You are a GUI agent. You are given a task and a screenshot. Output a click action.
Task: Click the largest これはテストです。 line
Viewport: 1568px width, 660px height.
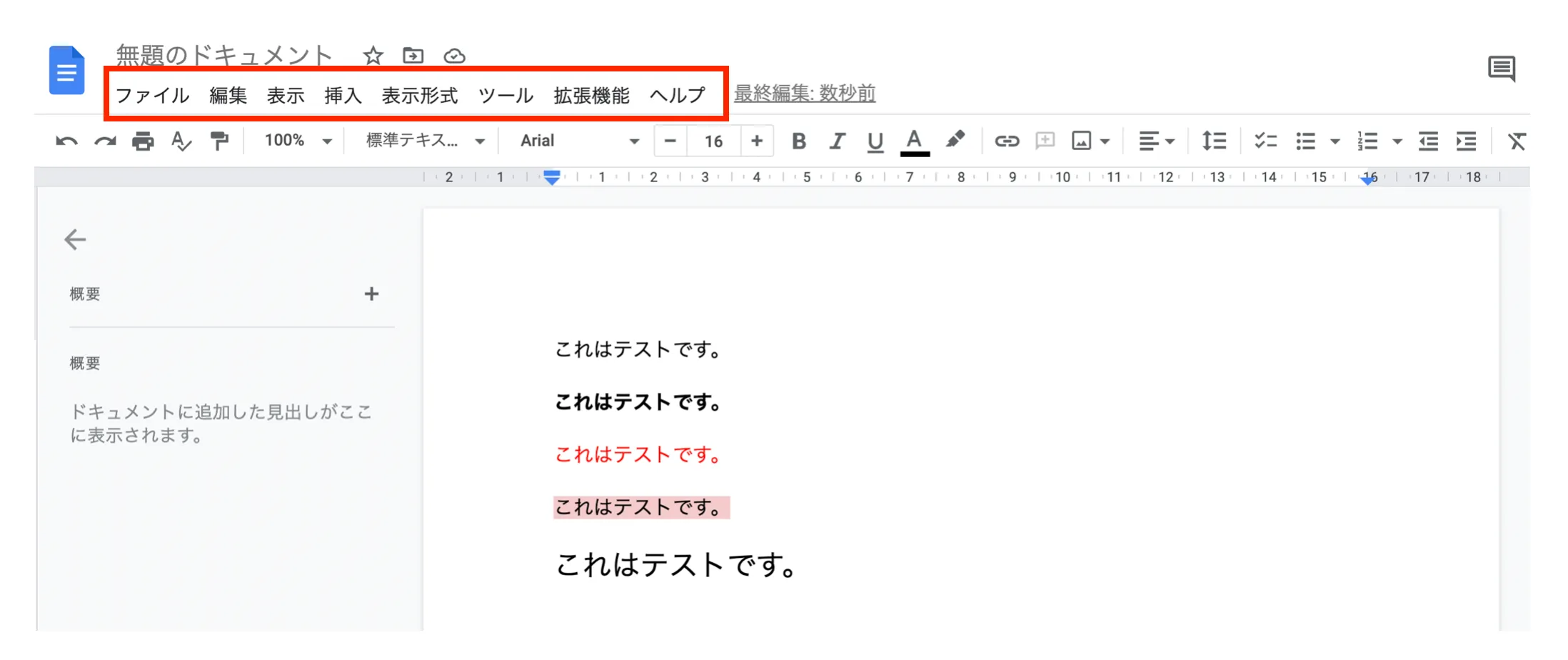[x=676, y=565]
